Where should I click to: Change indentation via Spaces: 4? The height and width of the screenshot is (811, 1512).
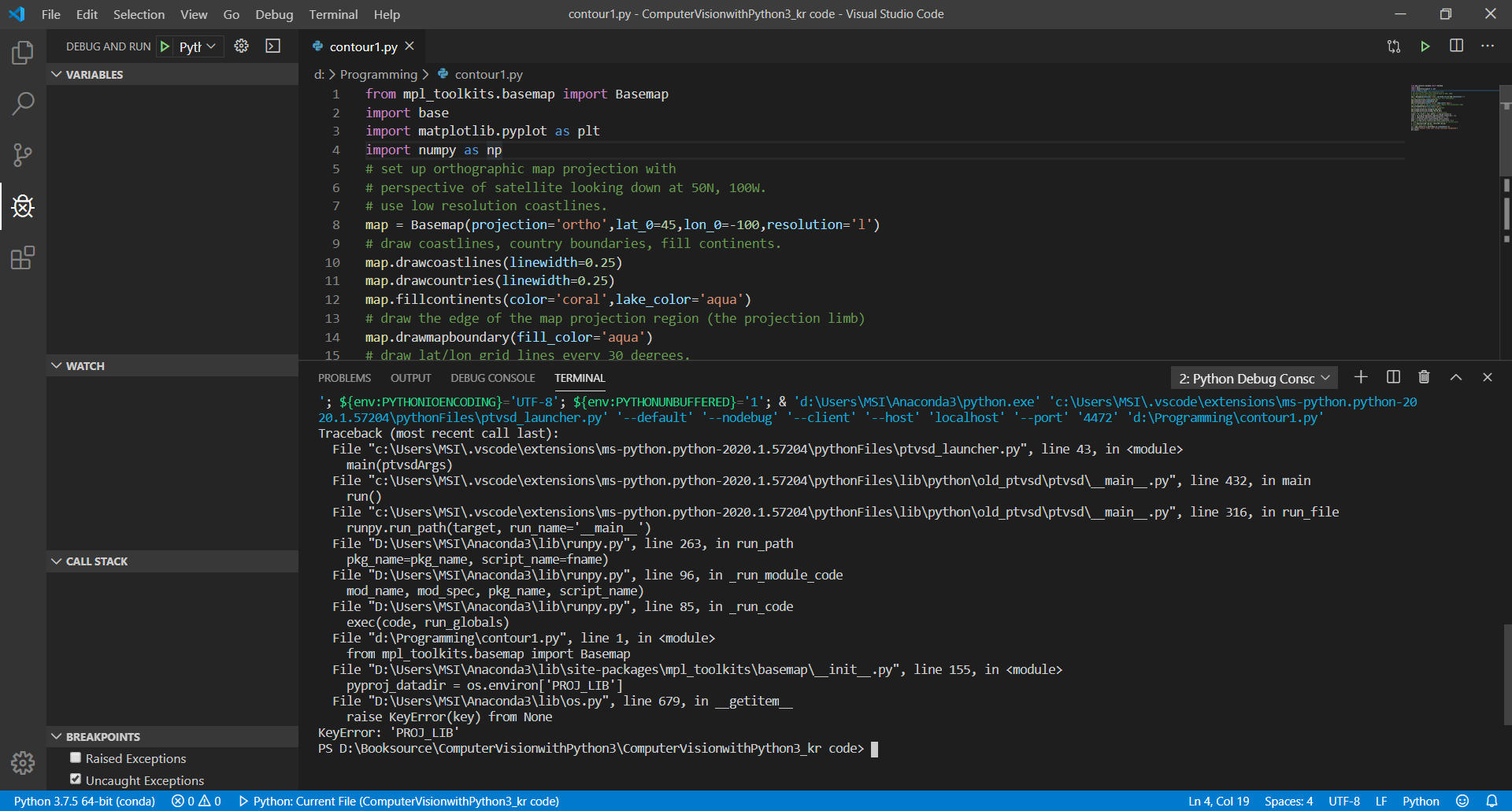(1288, 801)
